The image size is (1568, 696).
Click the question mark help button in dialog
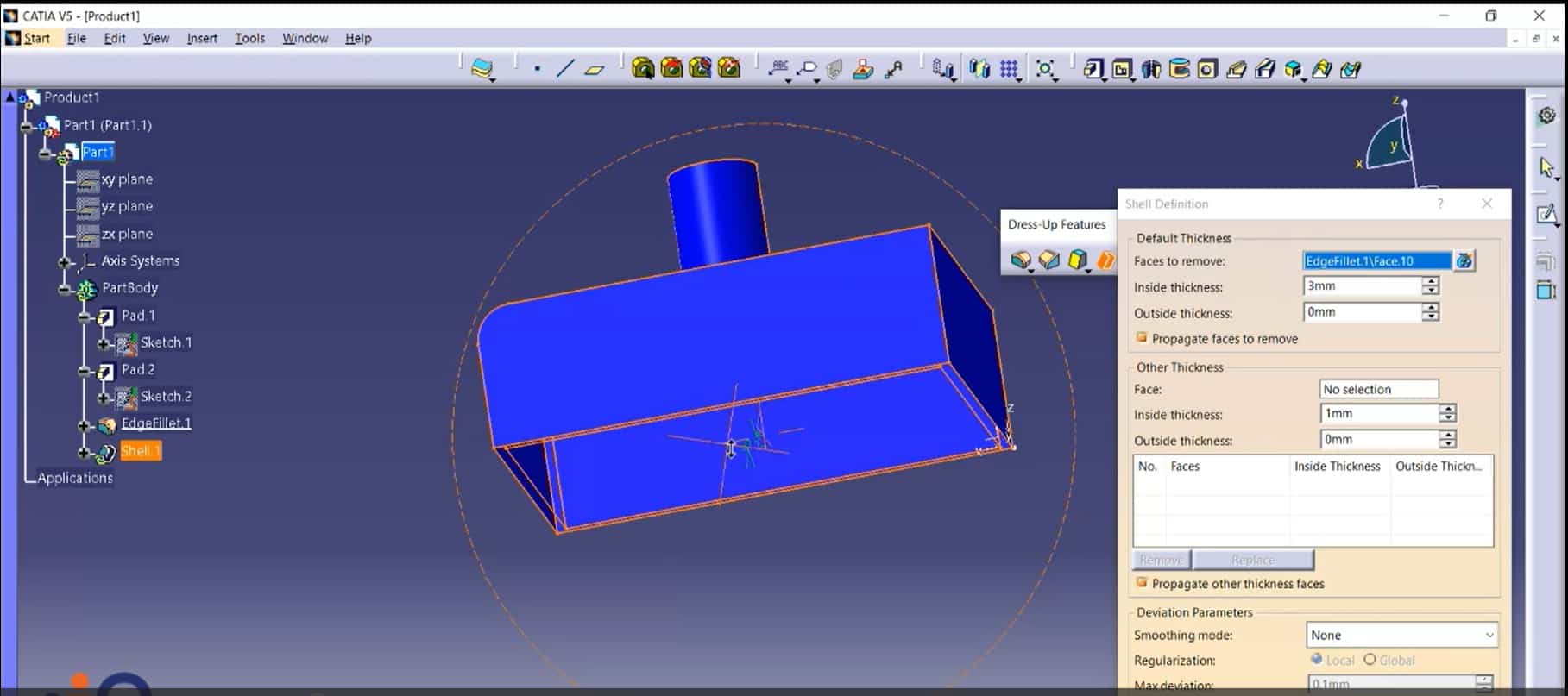click(1439, 204)
